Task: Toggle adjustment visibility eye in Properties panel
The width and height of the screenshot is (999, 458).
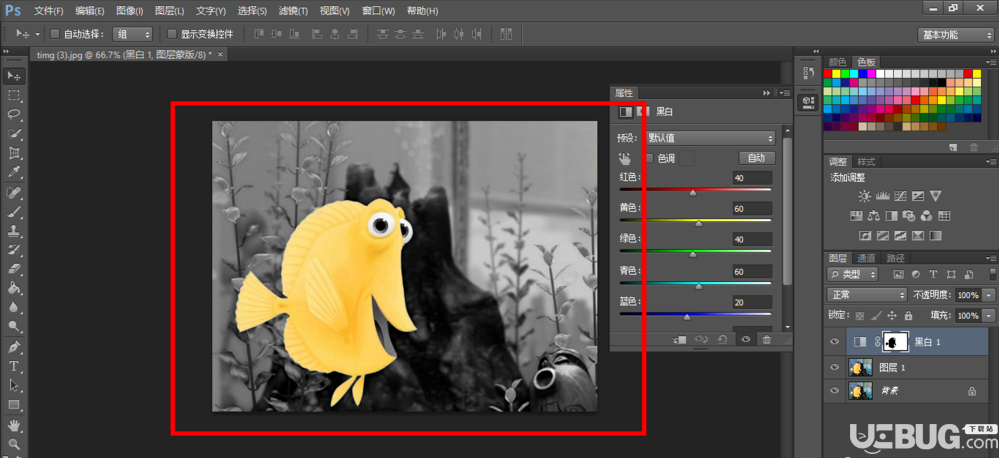Action: (x=745, y=340)
